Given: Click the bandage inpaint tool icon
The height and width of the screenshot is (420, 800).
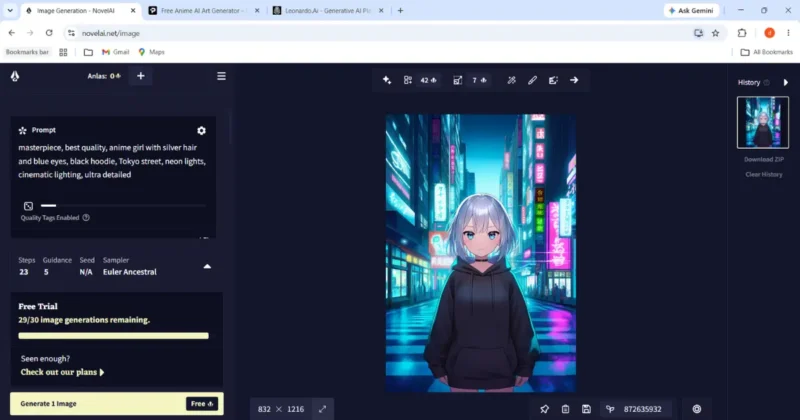Looking at the screenshot, I should [511, 80].
